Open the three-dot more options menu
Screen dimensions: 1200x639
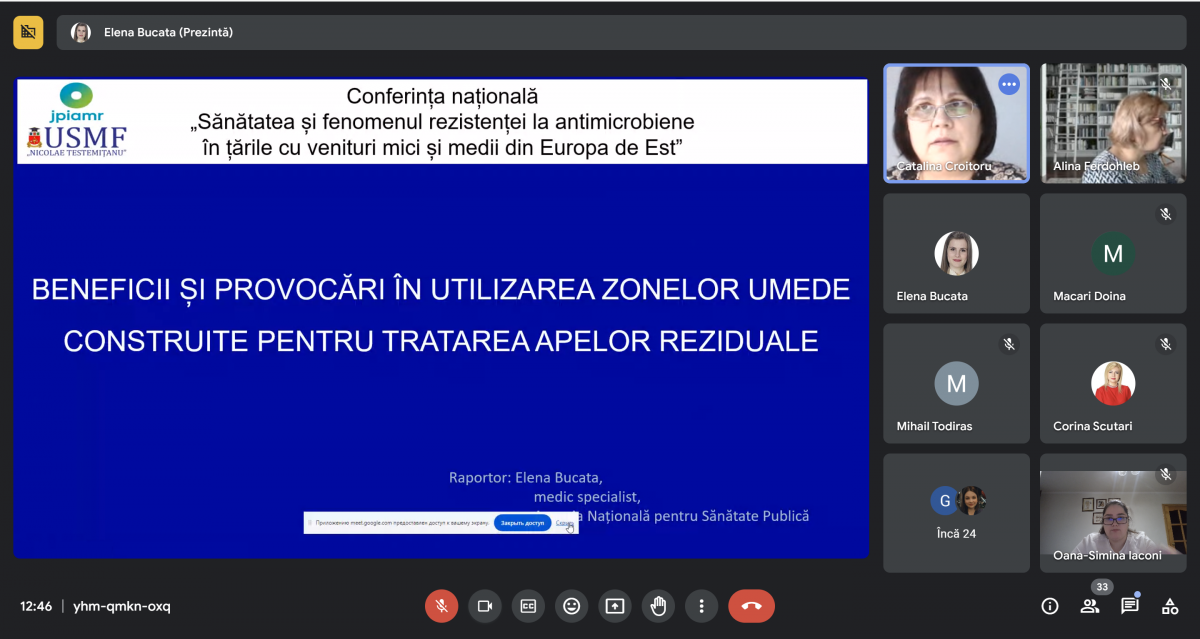coord(702,606)
